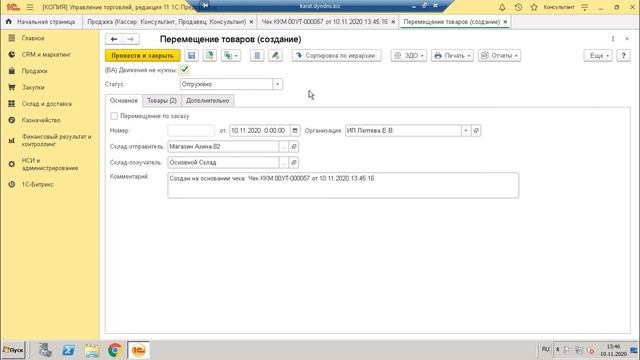Click the Склад-отправитель field Магазин Азина 82
Screen dimensions: 640x360
pyautogui.click(x=223, y=147)
